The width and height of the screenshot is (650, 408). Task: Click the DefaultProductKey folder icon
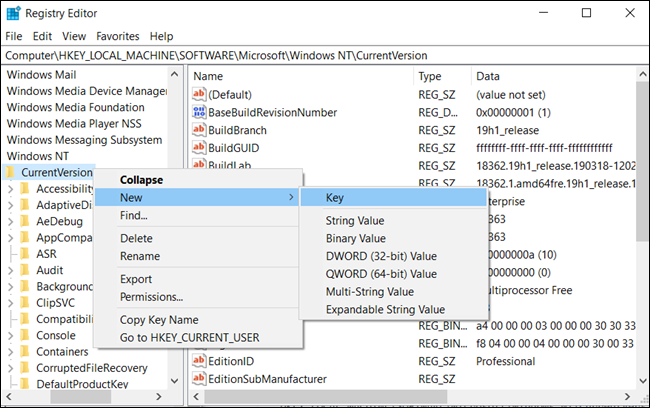[x=25, y=384]
